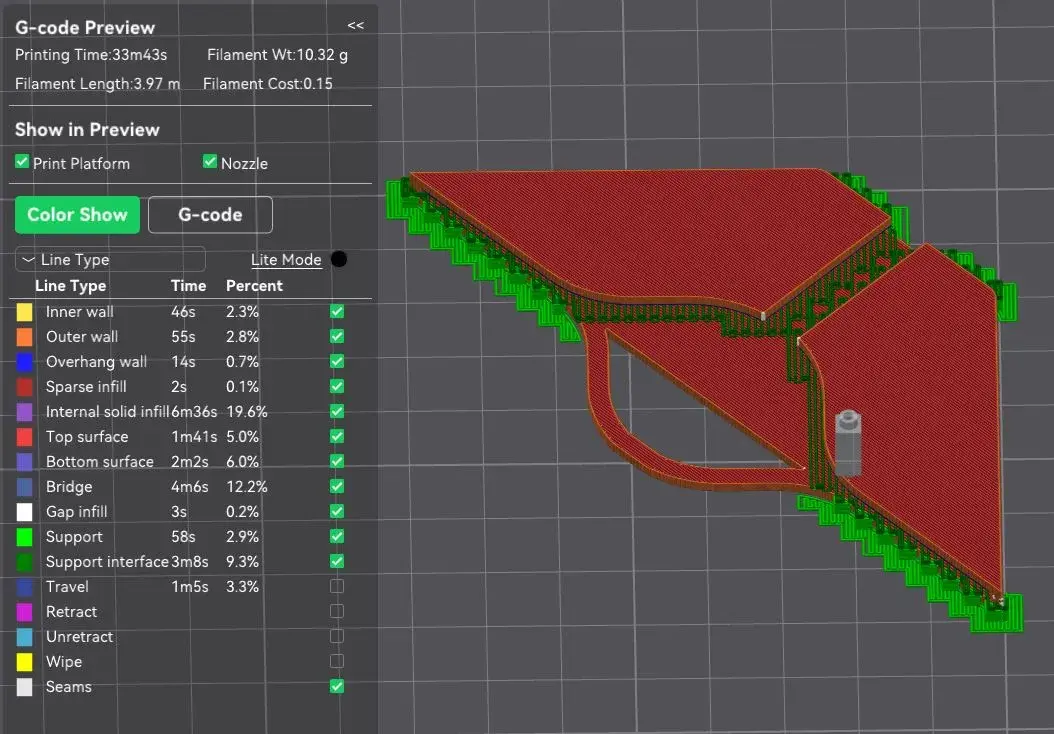Open the Line Type dropdown
The image size is (1054, 734).
(x=110, y=259)
